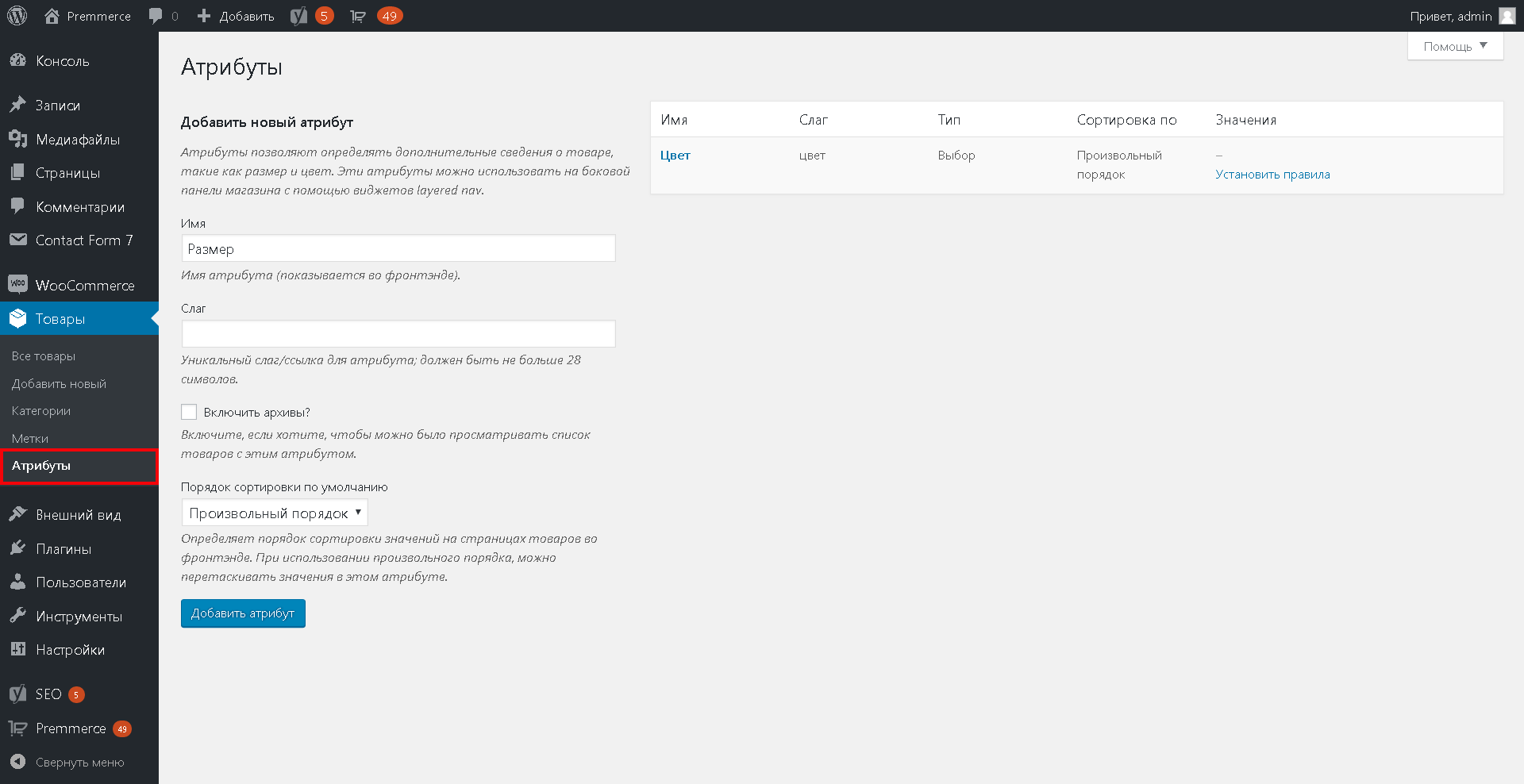The width and height of the screenshot is (1524, 784).
Task: Open Все товары submenu item
Action: pyautogui.click(x=44, y=356)
